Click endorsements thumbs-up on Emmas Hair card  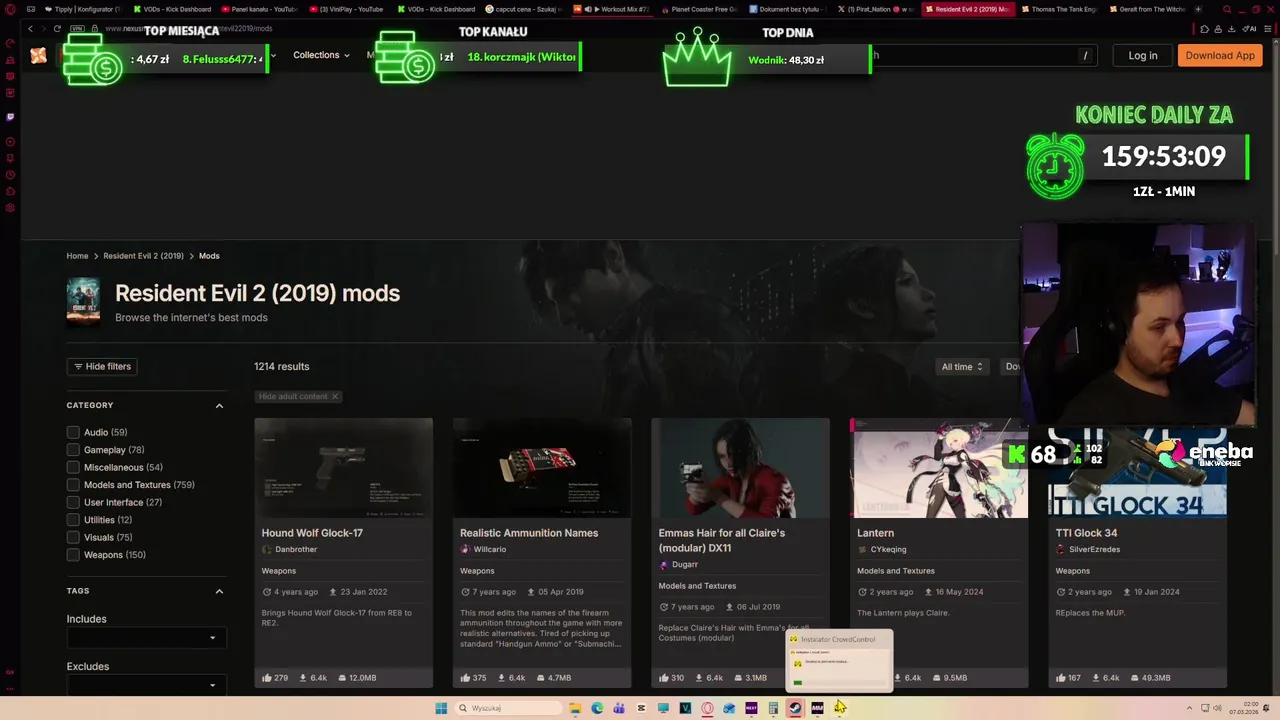point(664,678)
